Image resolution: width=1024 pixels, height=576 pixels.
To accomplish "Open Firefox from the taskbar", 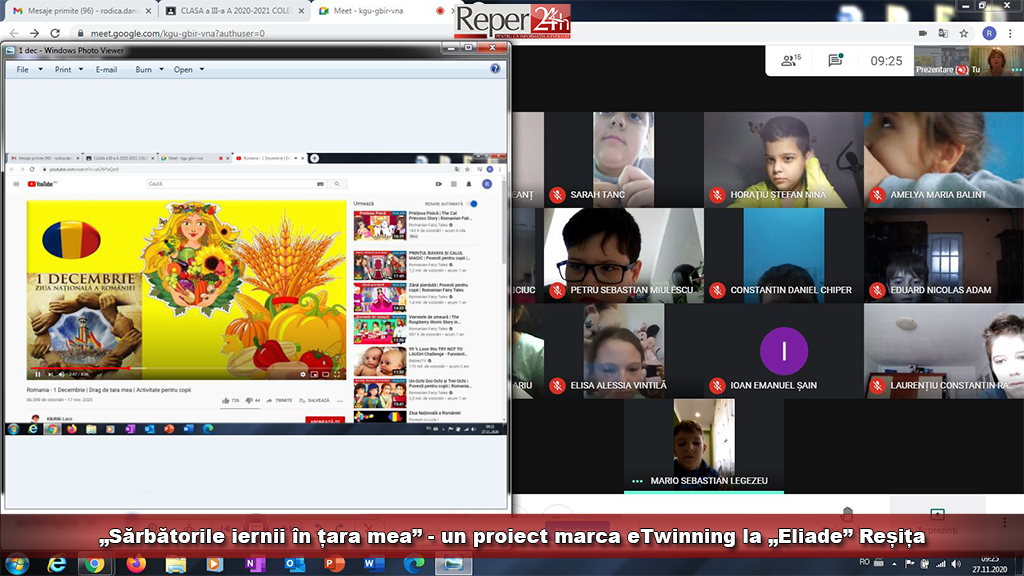I will point(136,564).
